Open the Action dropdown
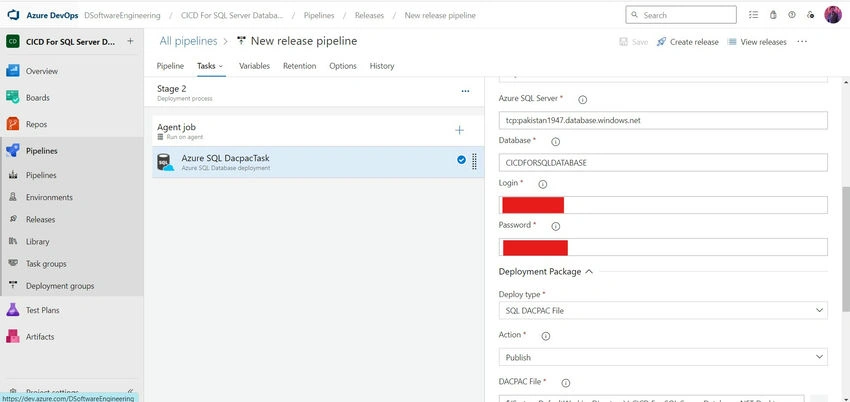 tap(663, 357)
